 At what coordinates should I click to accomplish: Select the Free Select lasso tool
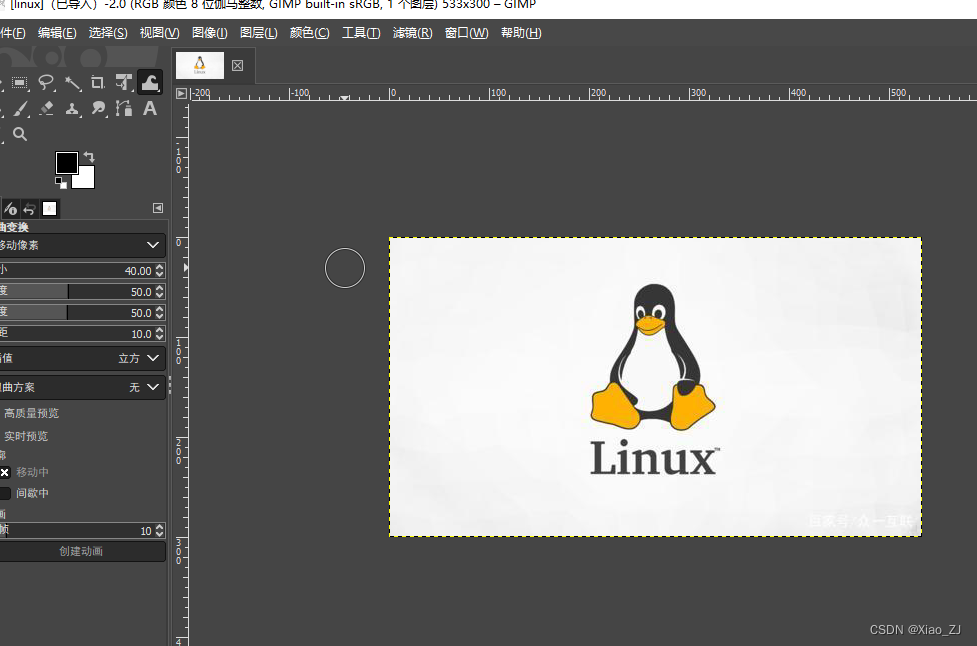pos(45,82)
